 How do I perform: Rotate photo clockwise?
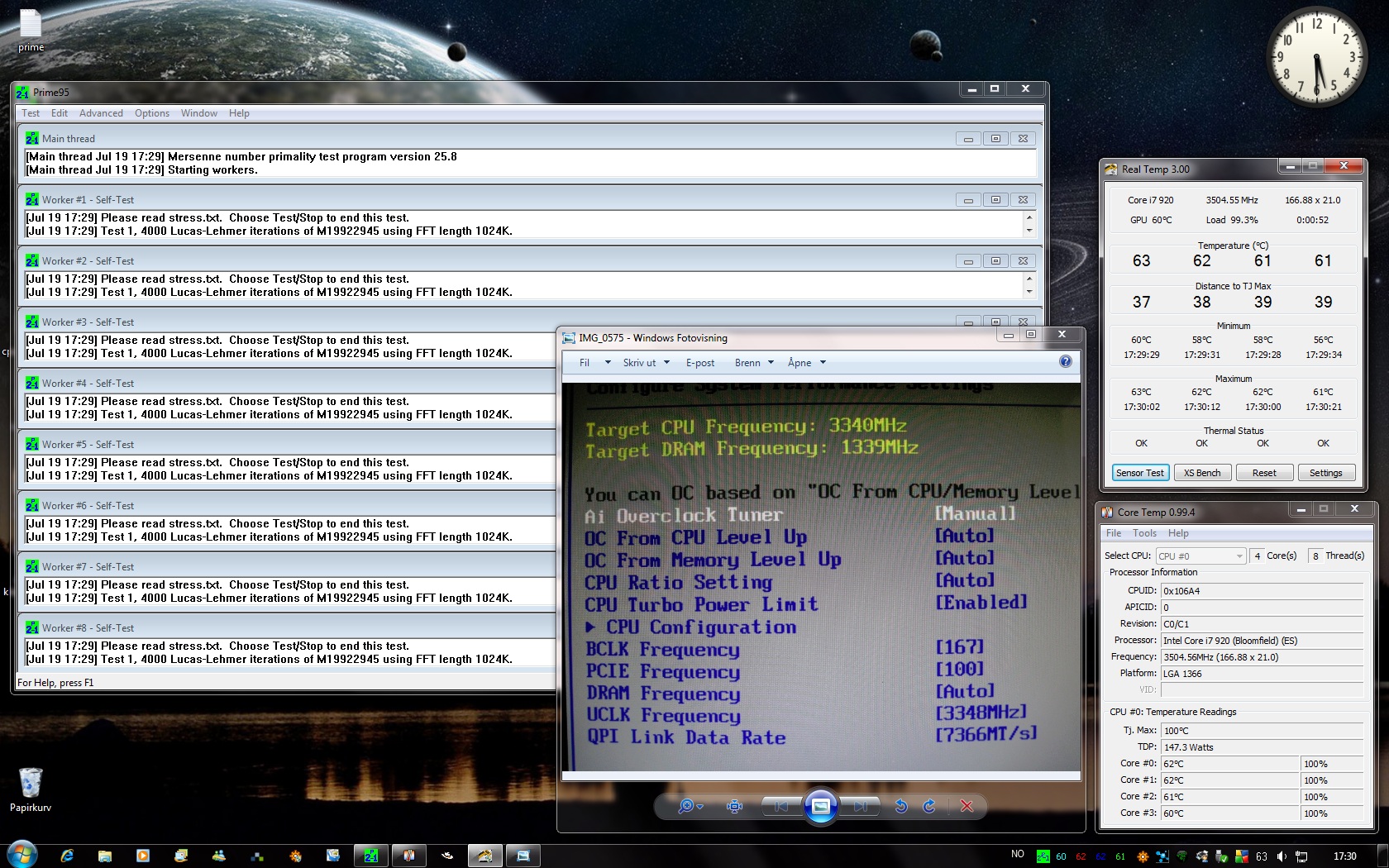tap(929, 806)
